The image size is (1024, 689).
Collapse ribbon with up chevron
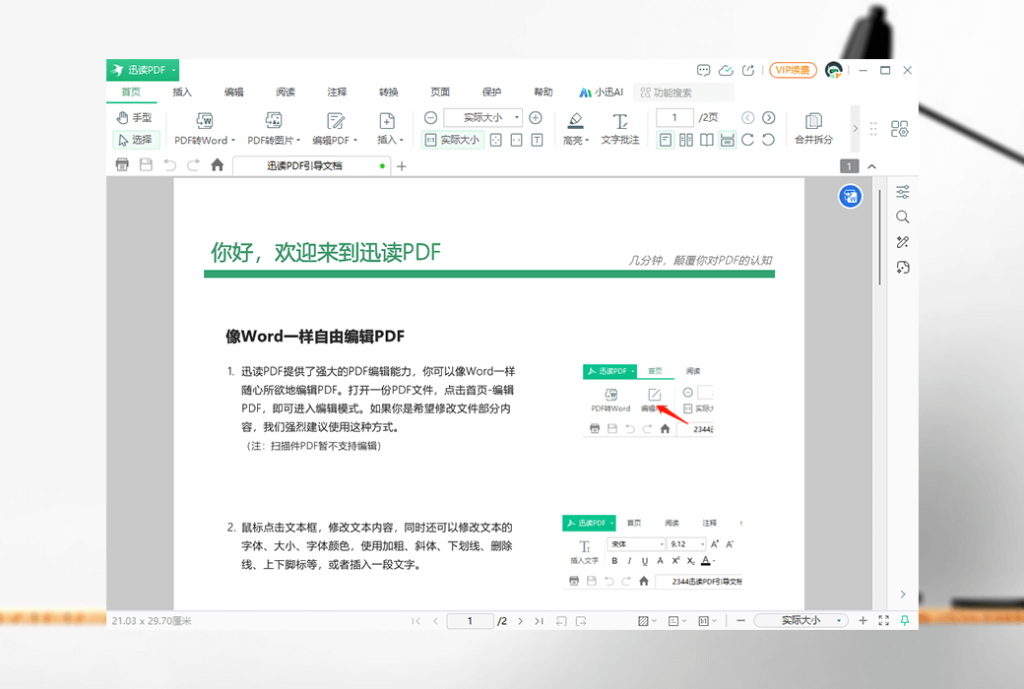click(872, 167)
